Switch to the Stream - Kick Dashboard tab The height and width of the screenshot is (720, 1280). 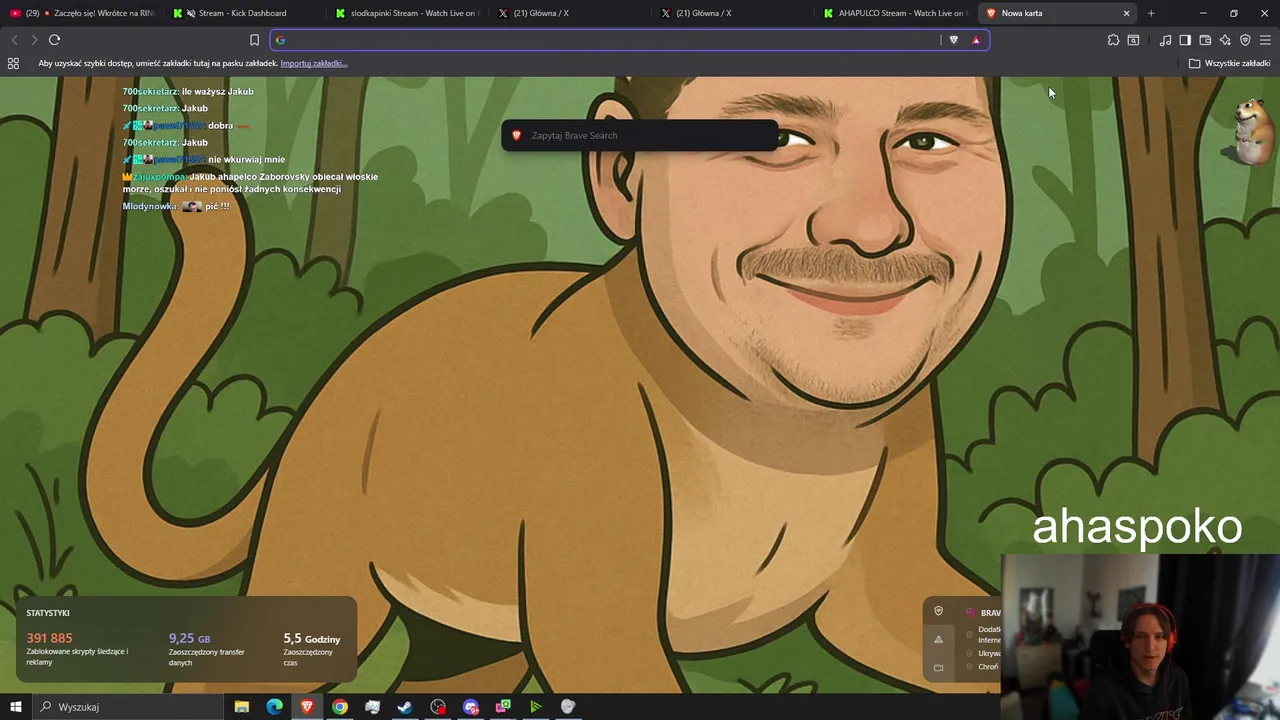242,13
